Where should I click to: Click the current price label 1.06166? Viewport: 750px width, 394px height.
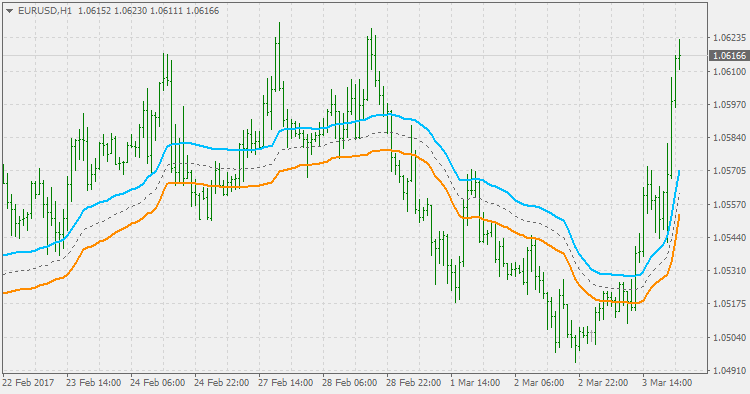point(729,56)
